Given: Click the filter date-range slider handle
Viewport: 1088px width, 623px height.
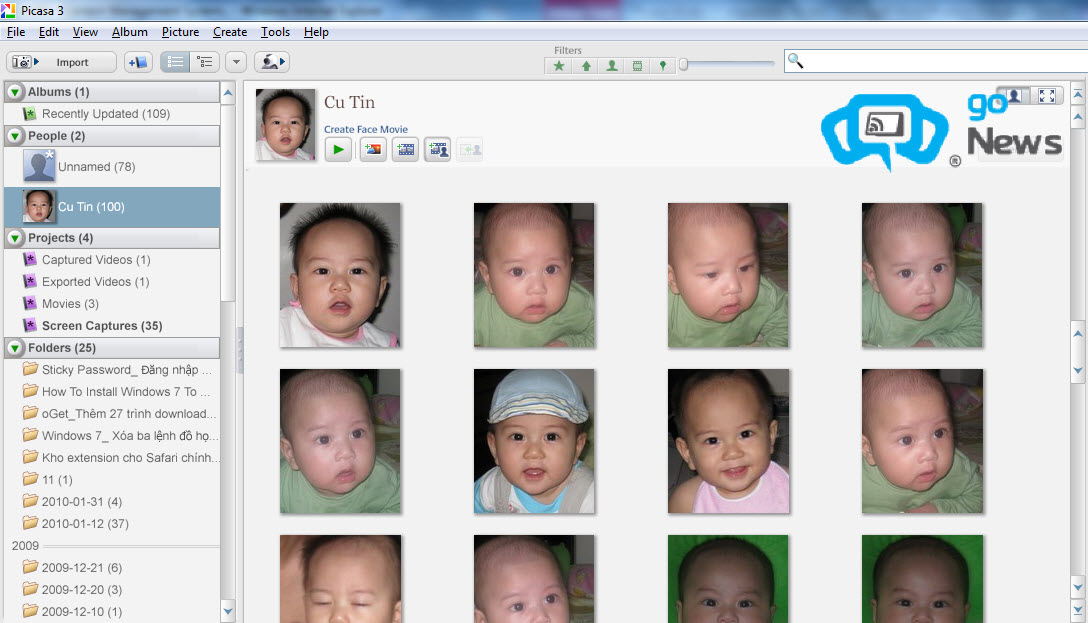Looking at the screenshot, I should point(683,65).
